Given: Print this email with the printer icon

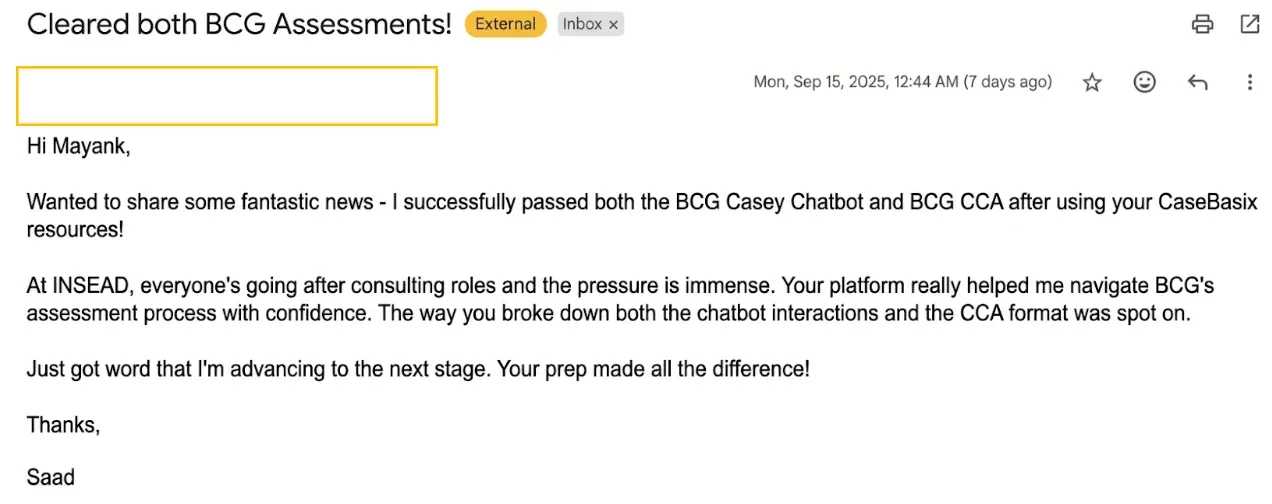Looking at the screenshot, I should [1202, 25].
